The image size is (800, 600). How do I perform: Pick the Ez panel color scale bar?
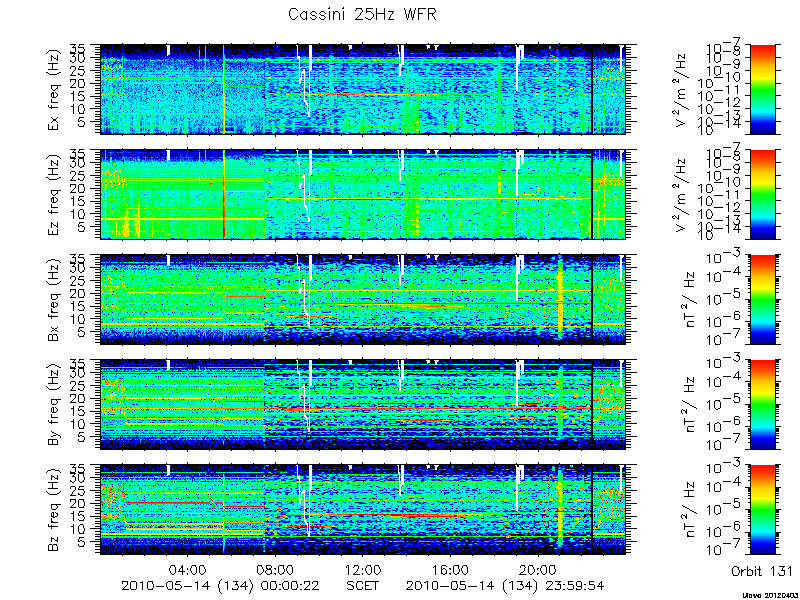pyautogui.click(x=762, y=194)
